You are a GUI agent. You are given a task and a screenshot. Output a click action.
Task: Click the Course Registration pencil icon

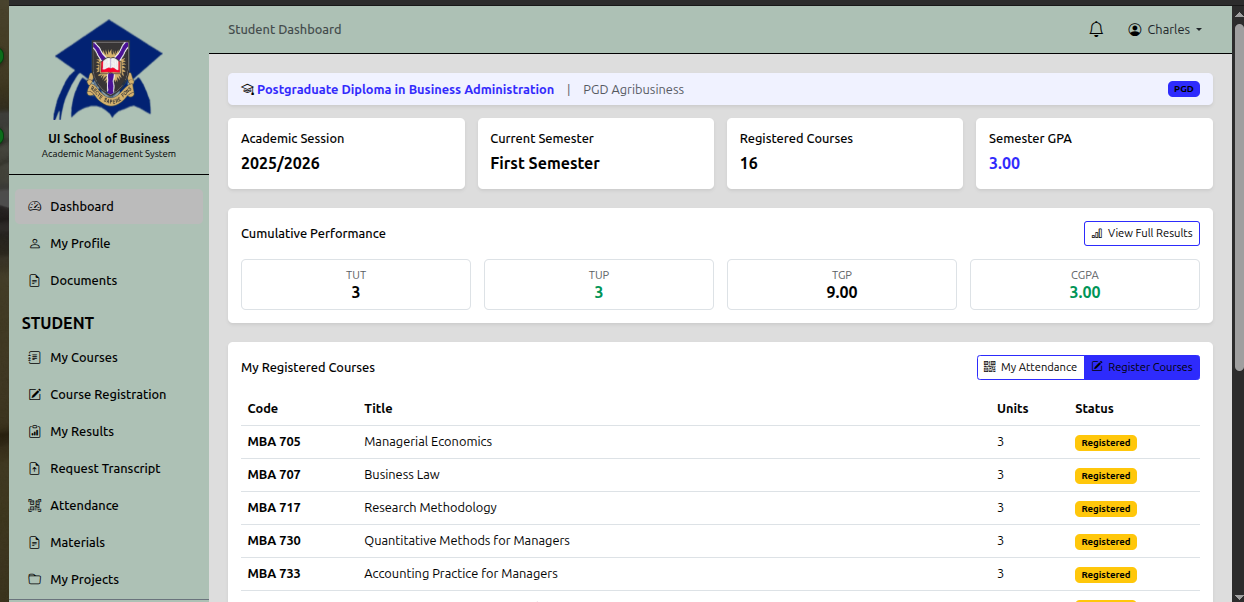click(35, 395)
